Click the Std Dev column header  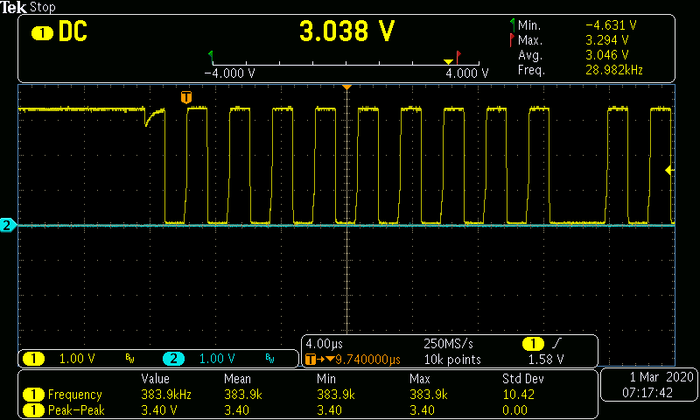coord(523,379)
